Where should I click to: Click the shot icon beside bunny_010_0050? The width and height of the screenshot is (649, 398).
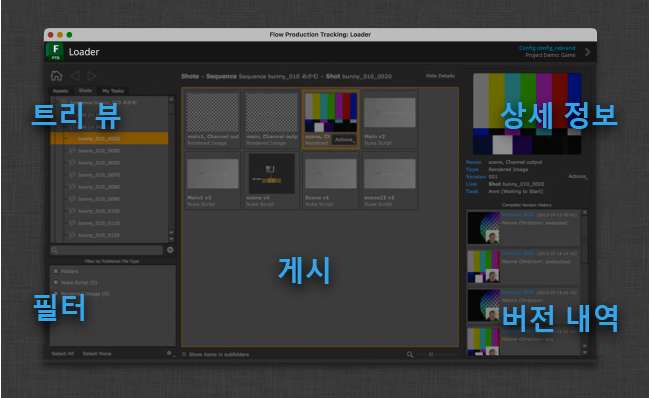(72, 163)
